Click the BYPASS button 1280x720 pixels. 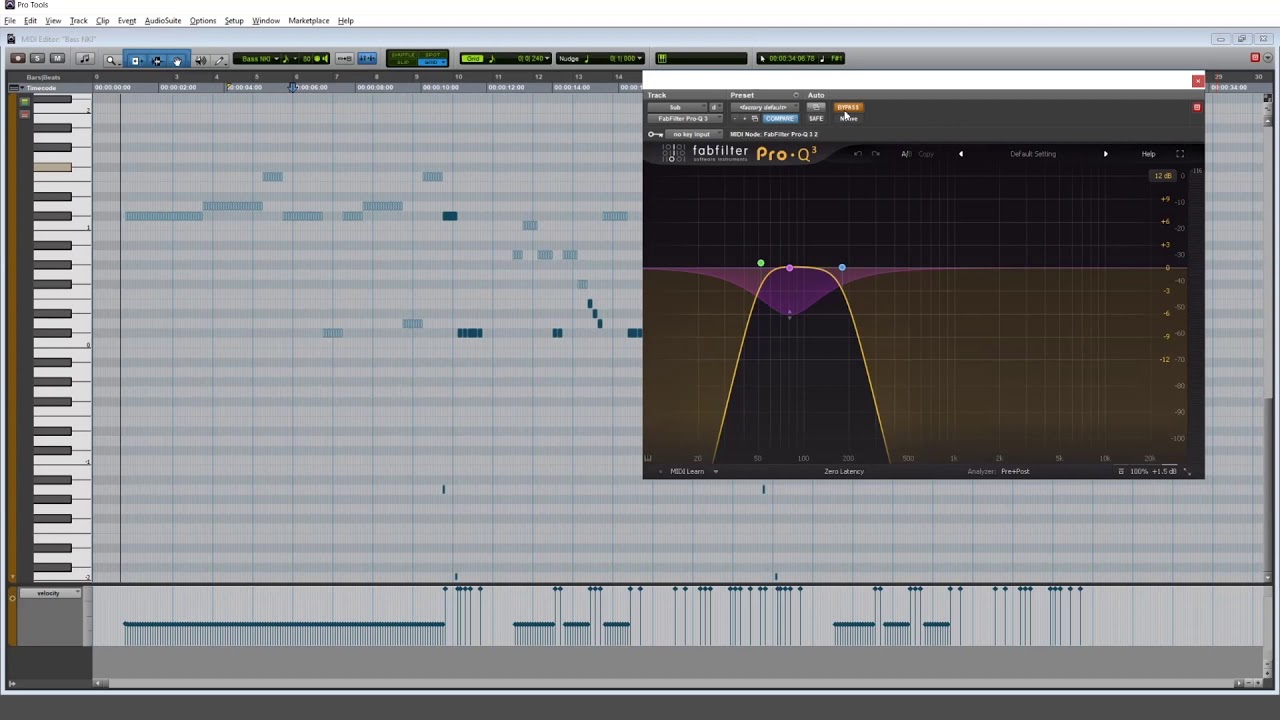pyautogui.click(x=848, y=107)
